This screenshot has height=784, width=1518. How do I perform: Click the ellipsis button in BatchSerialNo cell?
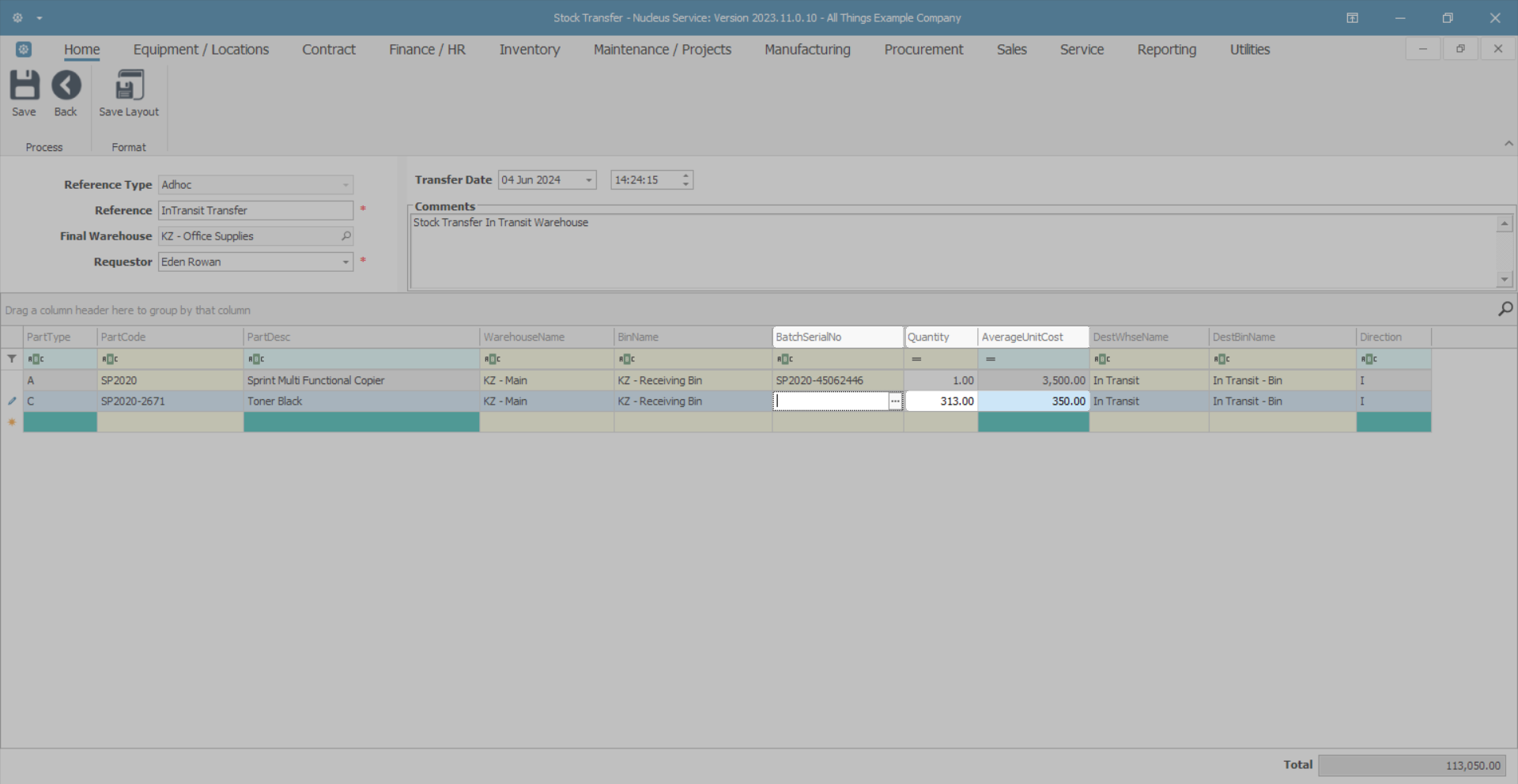point(895,401)
